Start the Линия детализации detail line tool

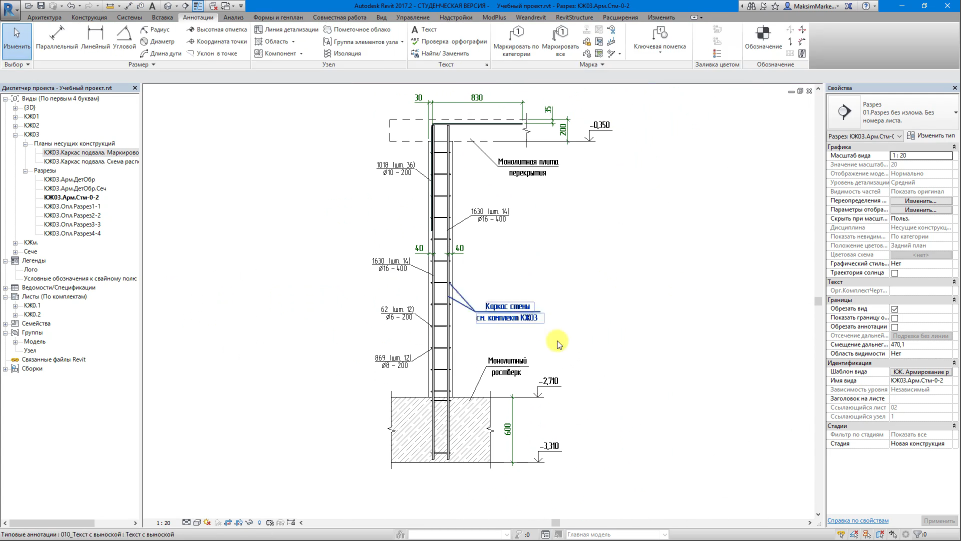tap(286, 29)
